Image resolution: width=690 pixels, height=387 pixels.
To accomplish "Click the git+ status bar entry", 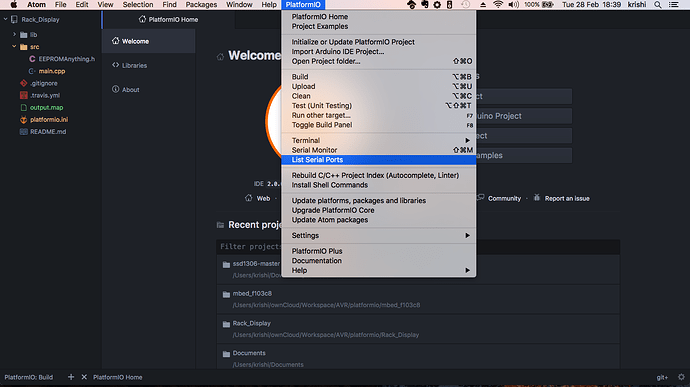I will (x=662, y=377).
